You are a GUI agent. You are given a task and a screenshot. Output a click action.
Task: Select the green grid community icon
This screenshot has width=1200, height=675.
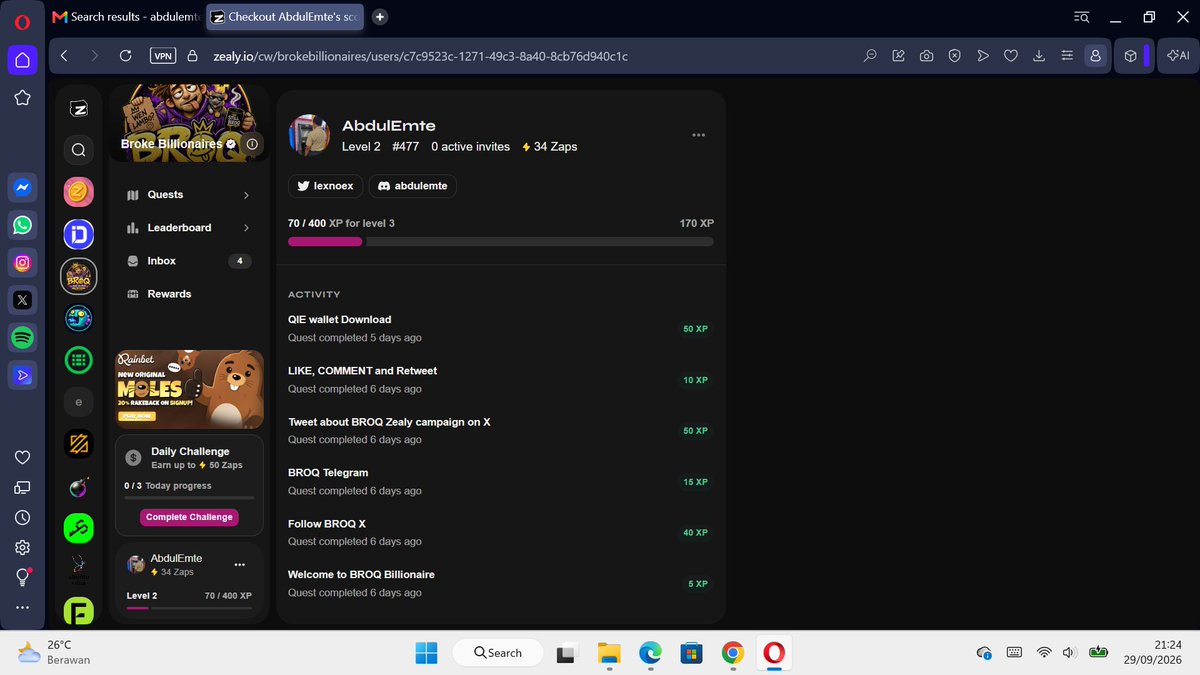point(79,360)
